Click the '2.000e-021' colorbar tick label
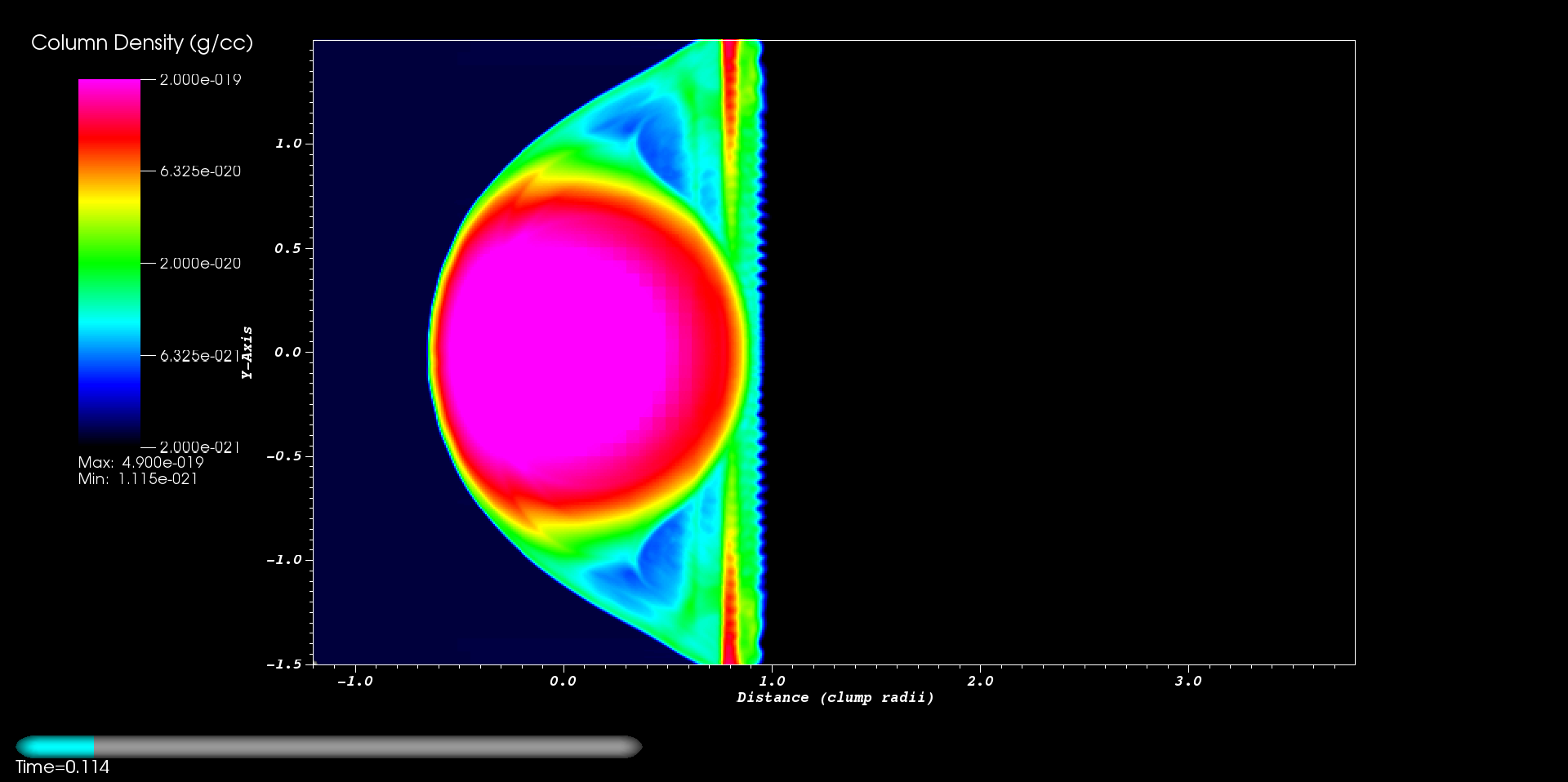The height and width of the screenshot is (782, 1568). tap(200, 447)
